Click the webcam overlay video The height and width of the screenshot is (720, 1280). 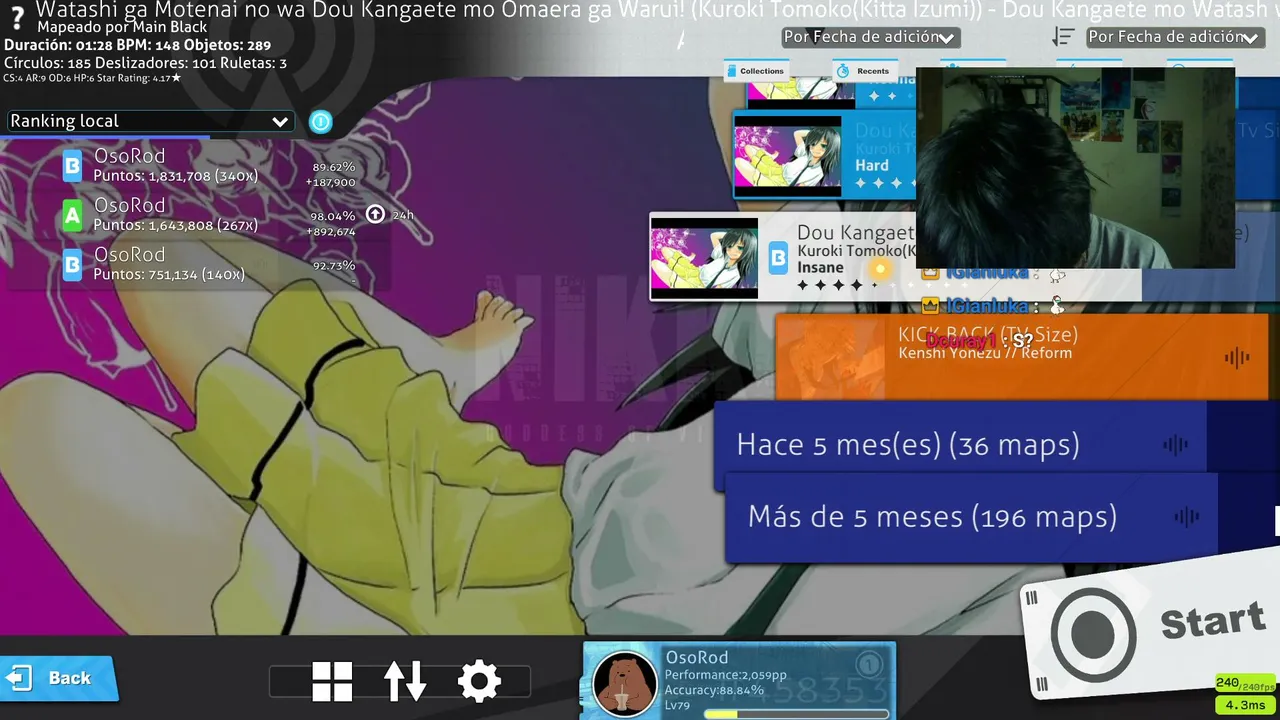[x=1075, y=168]
